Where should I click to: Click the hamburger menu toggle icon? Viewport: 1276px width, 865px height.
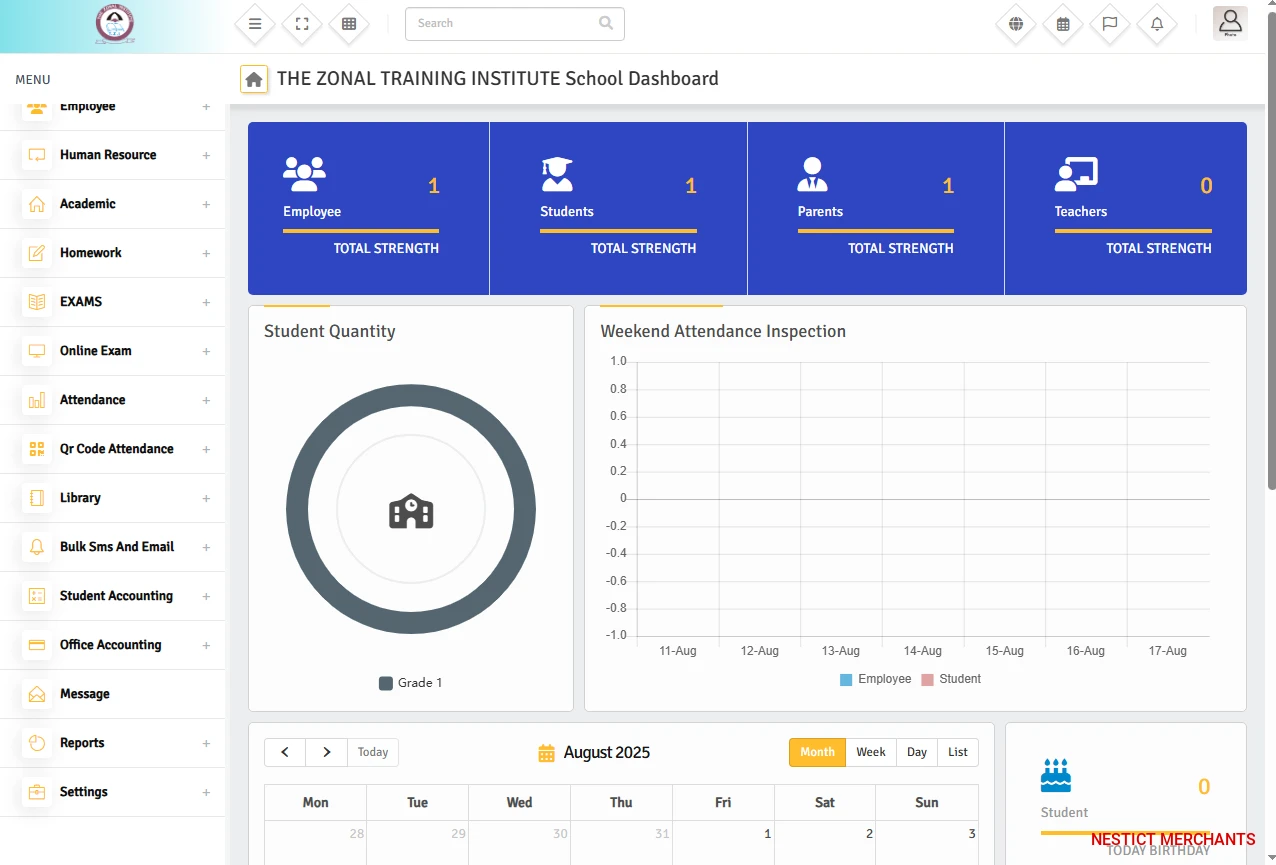click(x=255, y=24)
